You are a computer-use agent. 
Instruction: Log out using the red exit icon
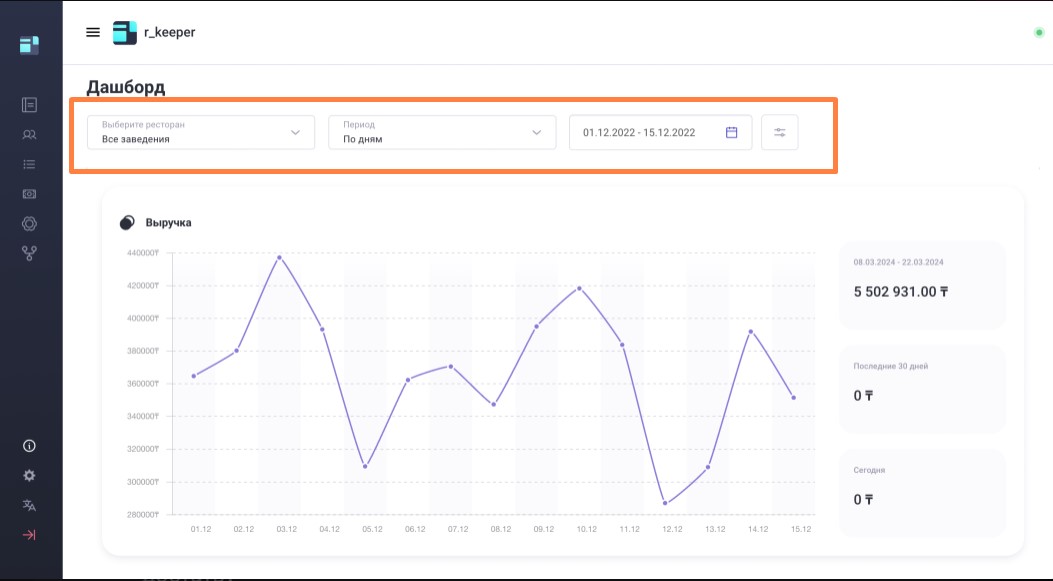pyautogui.click(x=30, y=535)
